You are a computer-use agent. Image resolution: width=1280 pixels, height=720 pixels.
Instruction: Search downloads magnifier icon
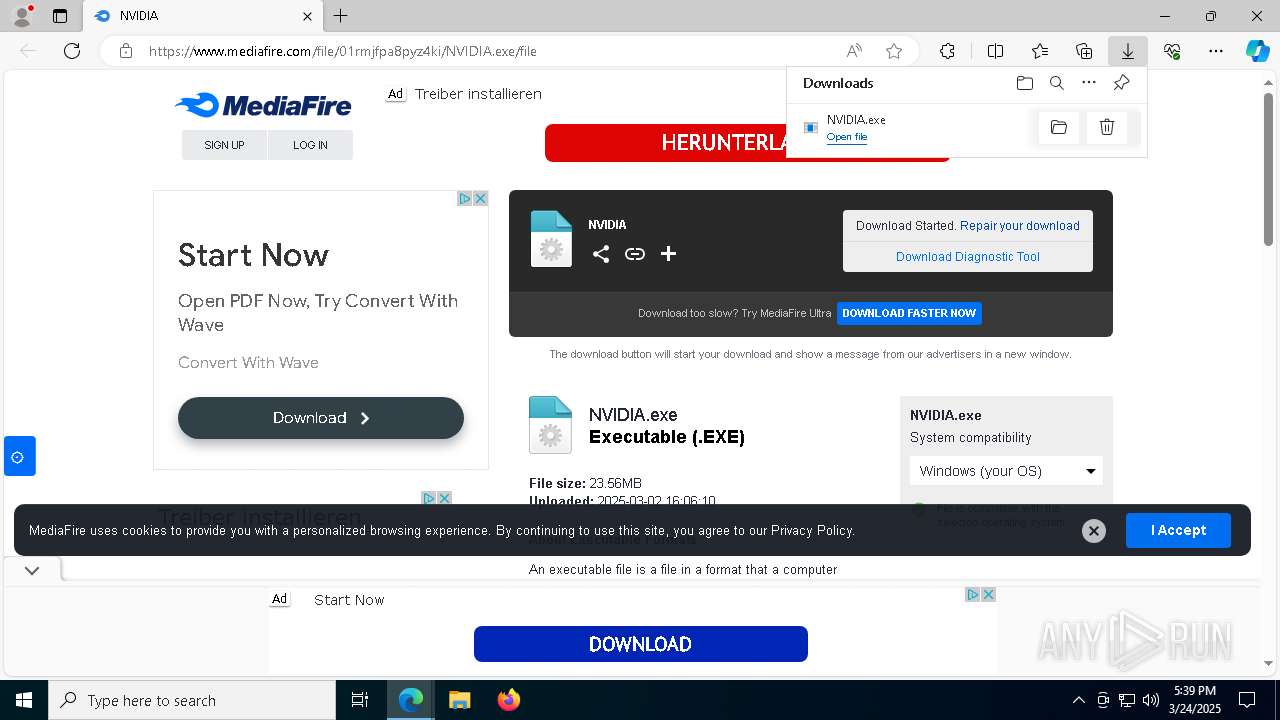[1056, 83]
